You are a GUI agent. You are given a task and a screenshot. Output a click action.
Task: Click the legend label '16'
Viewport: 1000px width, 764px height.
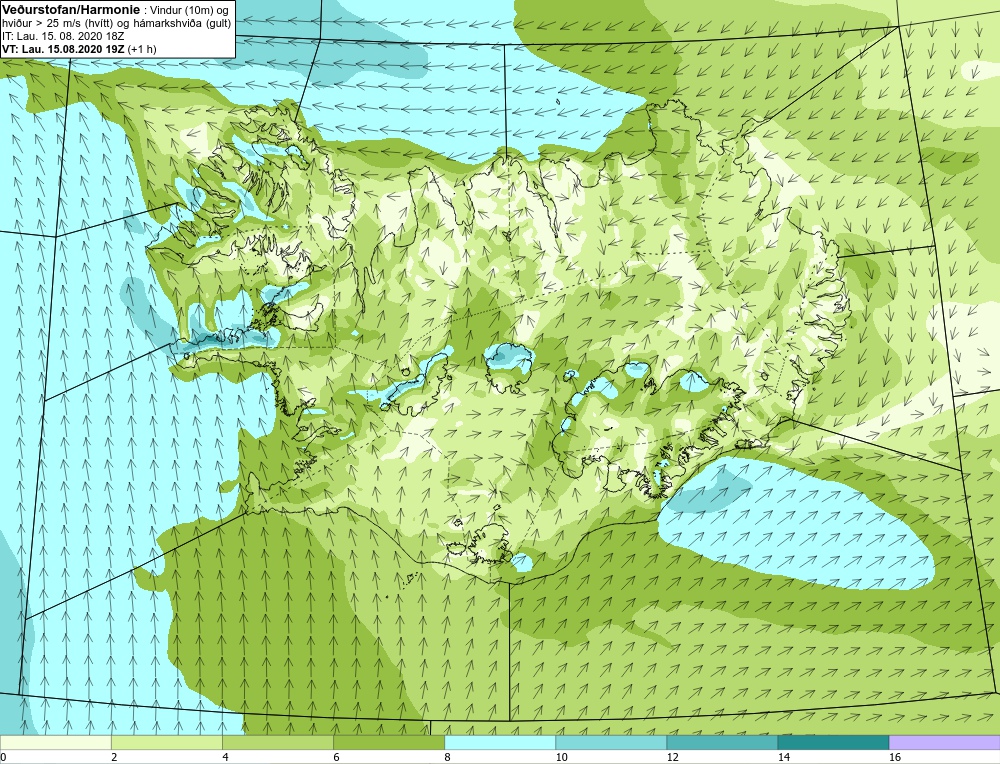[x=895, y=757]
